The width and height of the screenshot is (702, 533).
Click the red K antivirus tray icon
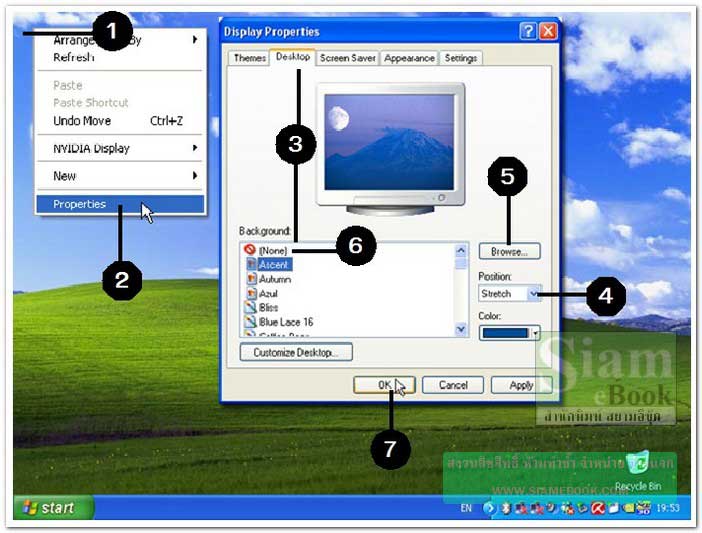click(x=598, y=508)
